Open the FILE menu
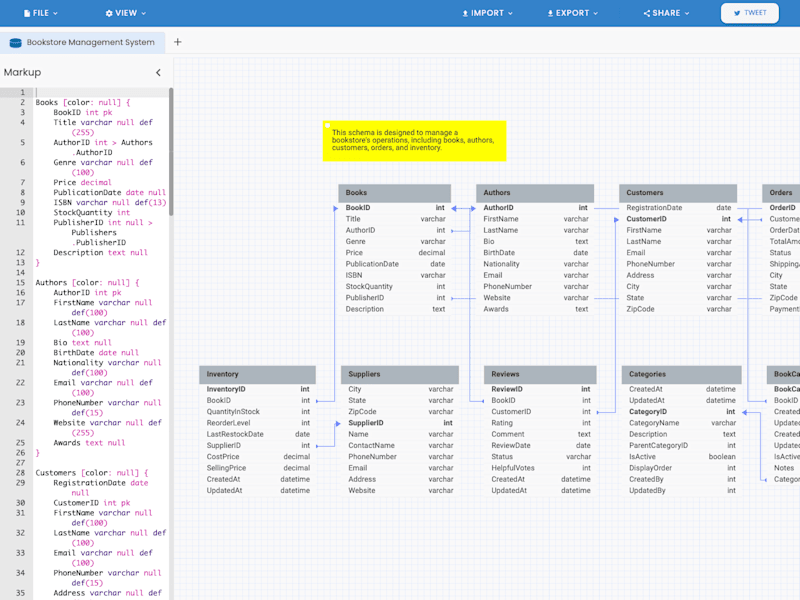The height and width of the screenshot is (600, 800). tap(41, 13)
